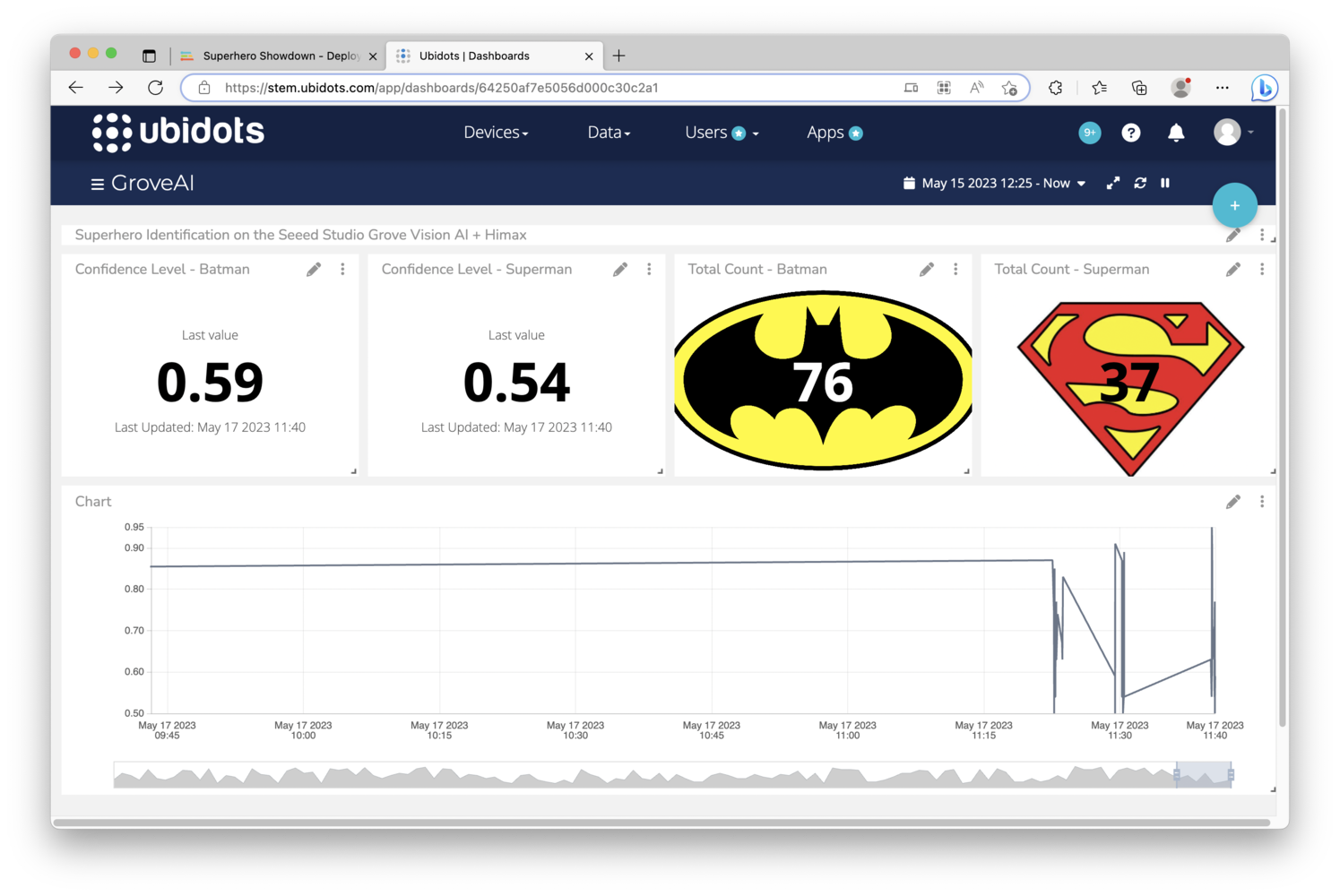Click the chart navigator left handle

click(x=1177, y=774)
